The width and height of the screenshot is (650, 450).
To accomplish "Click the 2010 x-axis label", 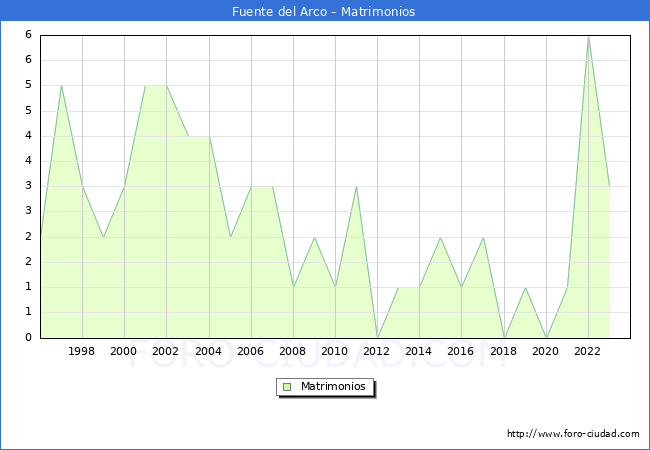I will pyautogui.click(x=335, y=351).
